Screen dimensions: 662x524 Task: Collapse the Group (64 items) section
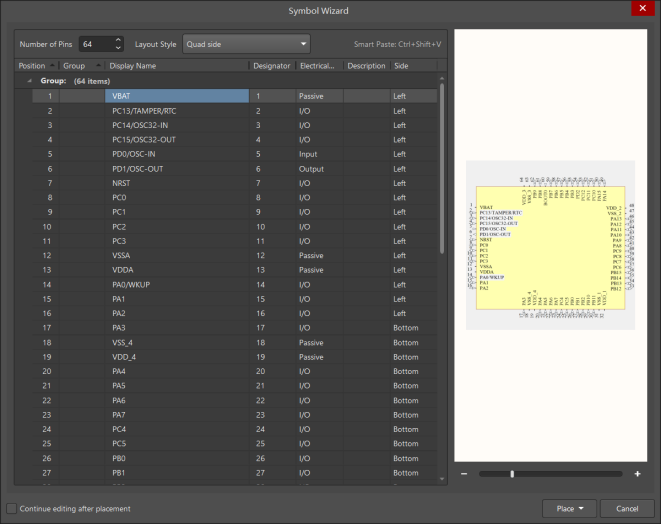coord(29,81)
